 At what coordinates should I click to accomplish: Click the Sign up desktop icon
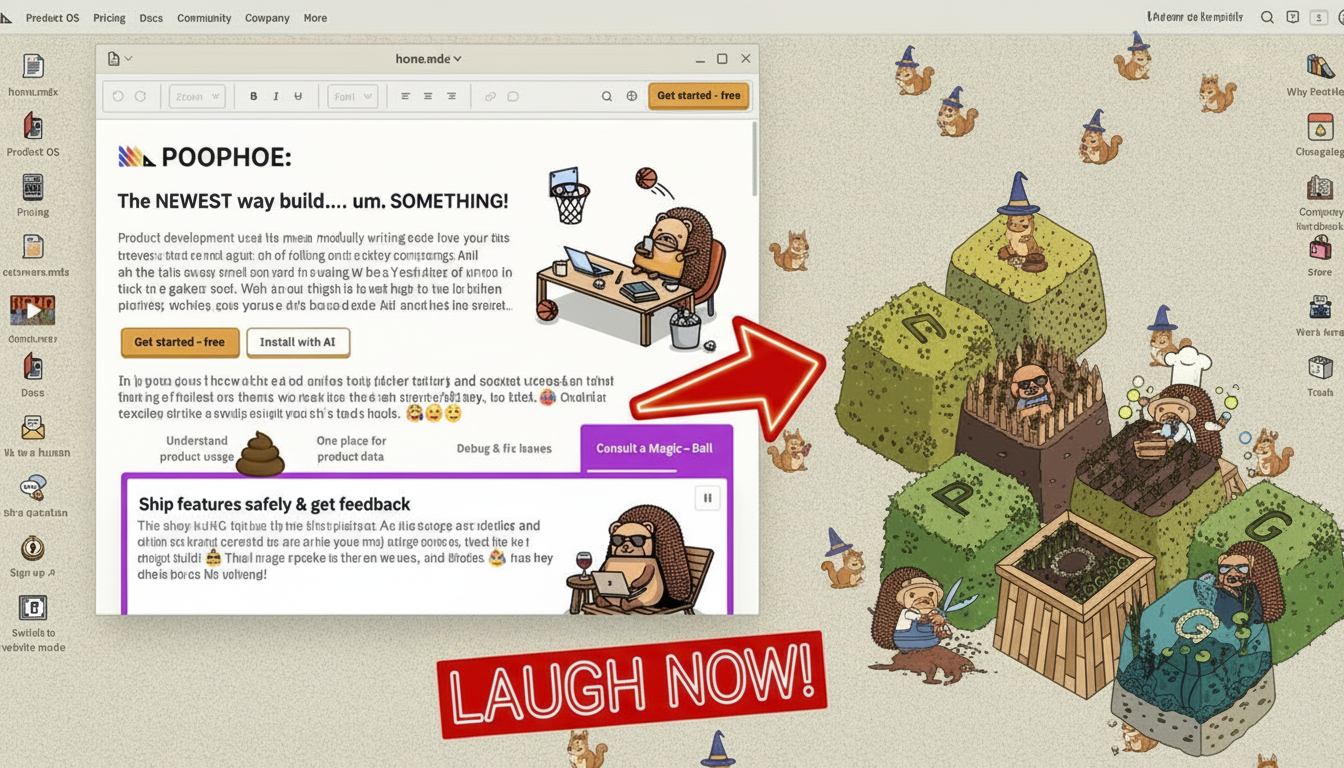[x=33, y=549]
